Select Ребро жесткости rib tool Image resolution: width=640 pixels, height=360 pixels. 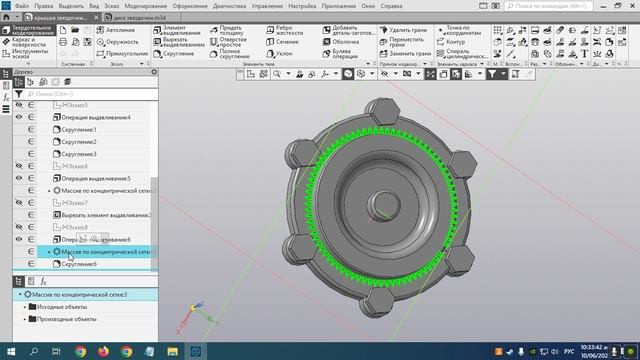tap(284, 30)
